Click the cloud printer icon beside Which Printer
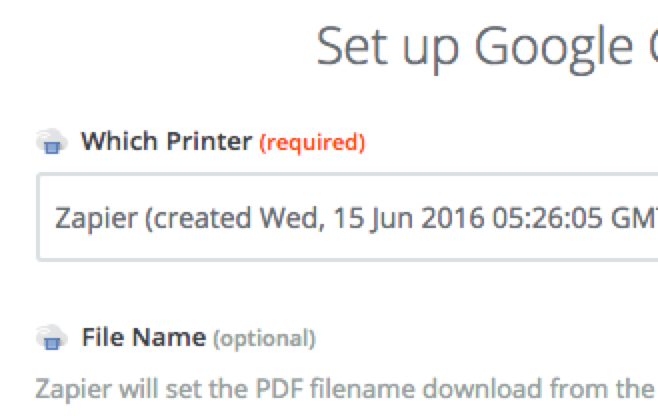This screenshot has height=416, width=658. [52, 142]
